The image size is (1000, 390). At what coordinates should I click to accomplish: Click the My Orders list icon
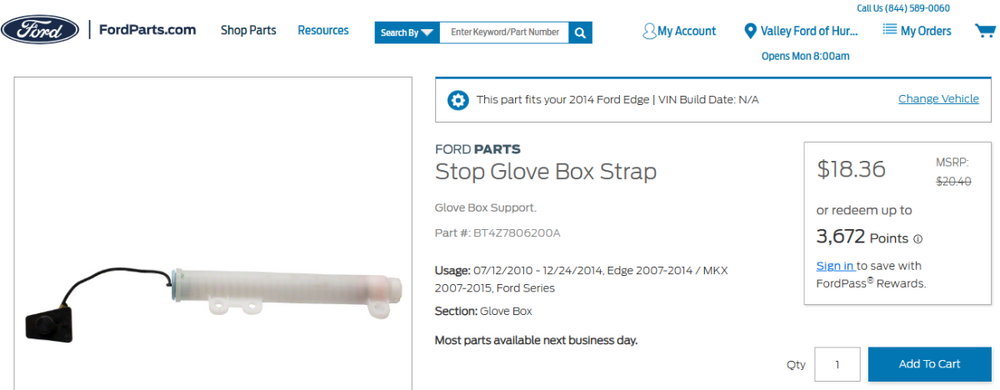[890, 30]
